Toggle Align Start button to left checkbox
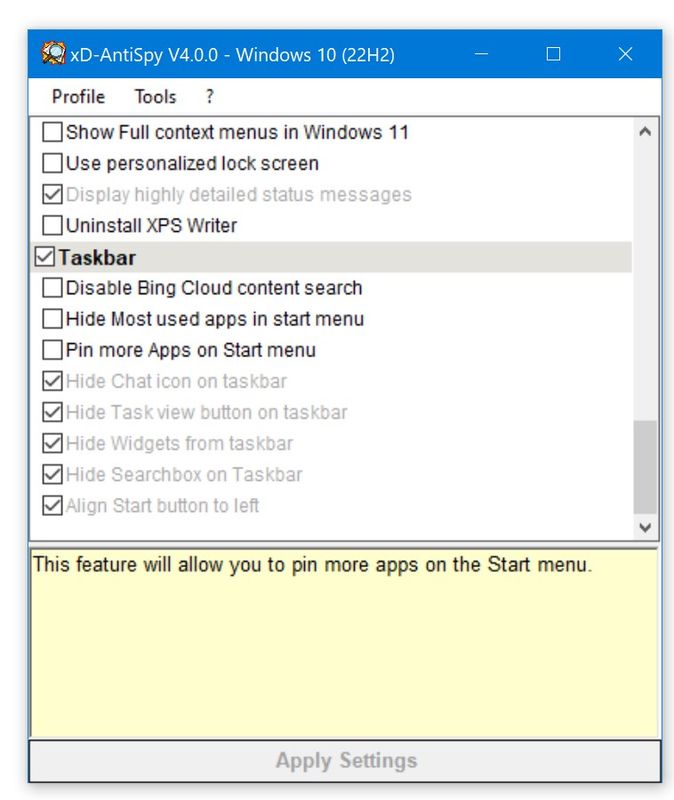The width and height of the screenshot is (674, 800). tap(52, 505)
